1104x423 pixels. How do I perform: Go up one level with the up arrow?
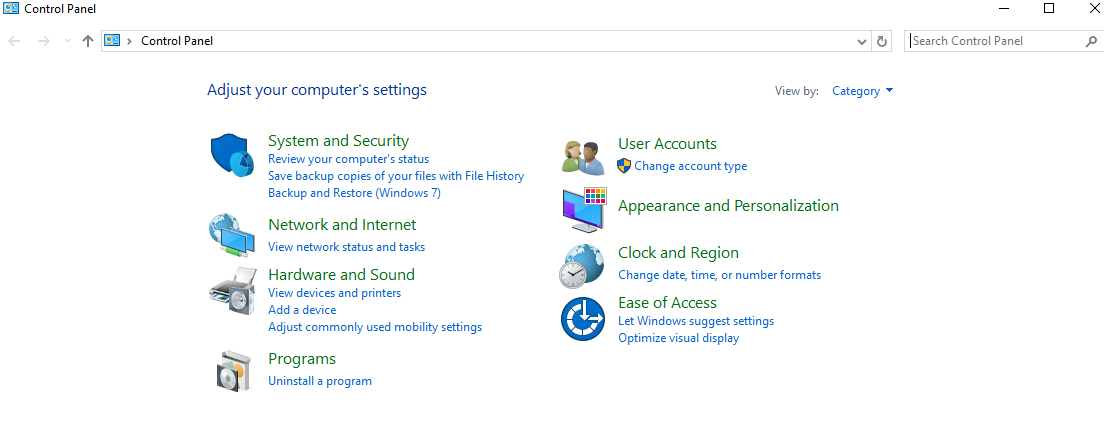coord(88,41)
